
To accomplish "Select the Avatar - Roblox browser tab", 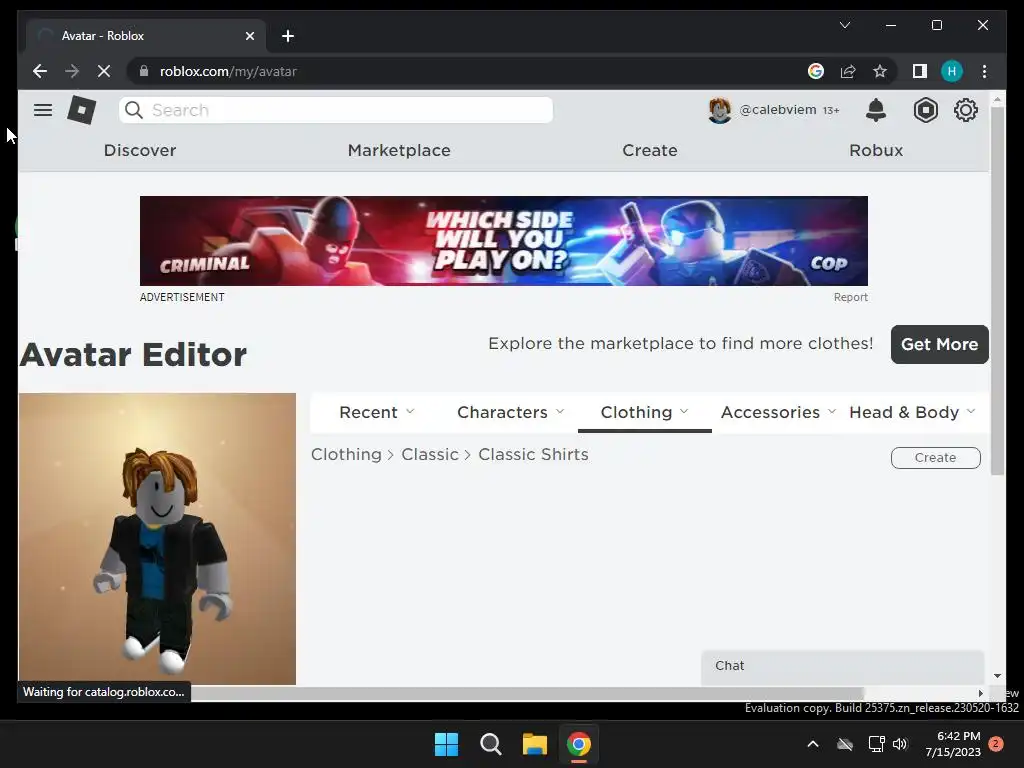I will point(147,36).
